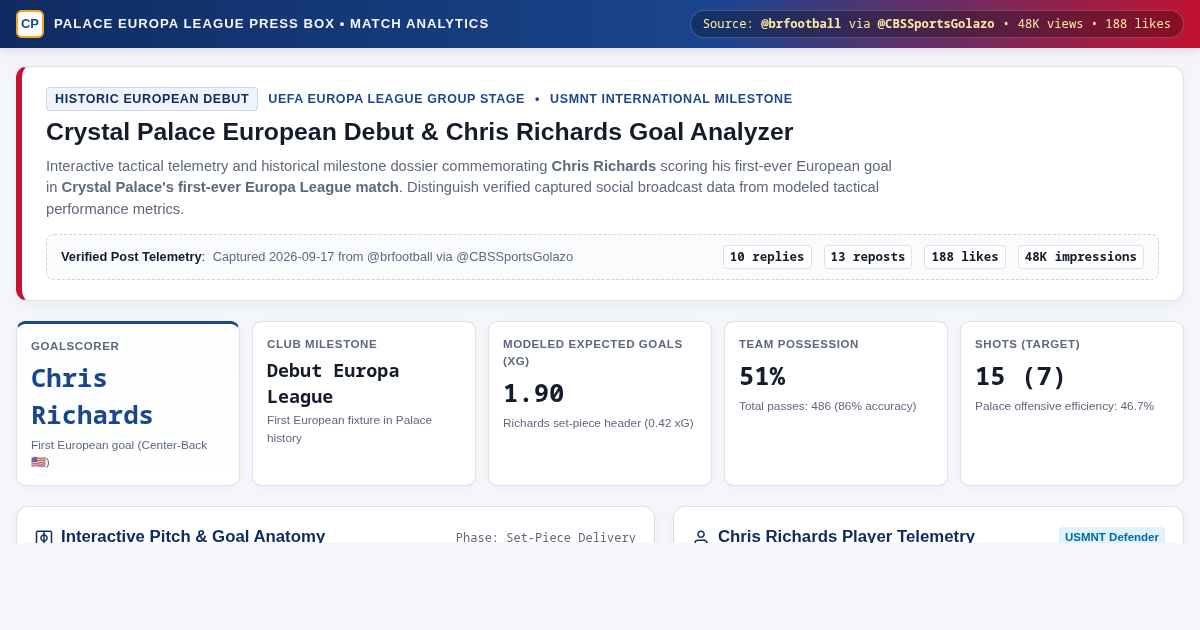
Task: Click 'Richards set-piece header (0.42 xG)' text
Action: tap(598, 423)
